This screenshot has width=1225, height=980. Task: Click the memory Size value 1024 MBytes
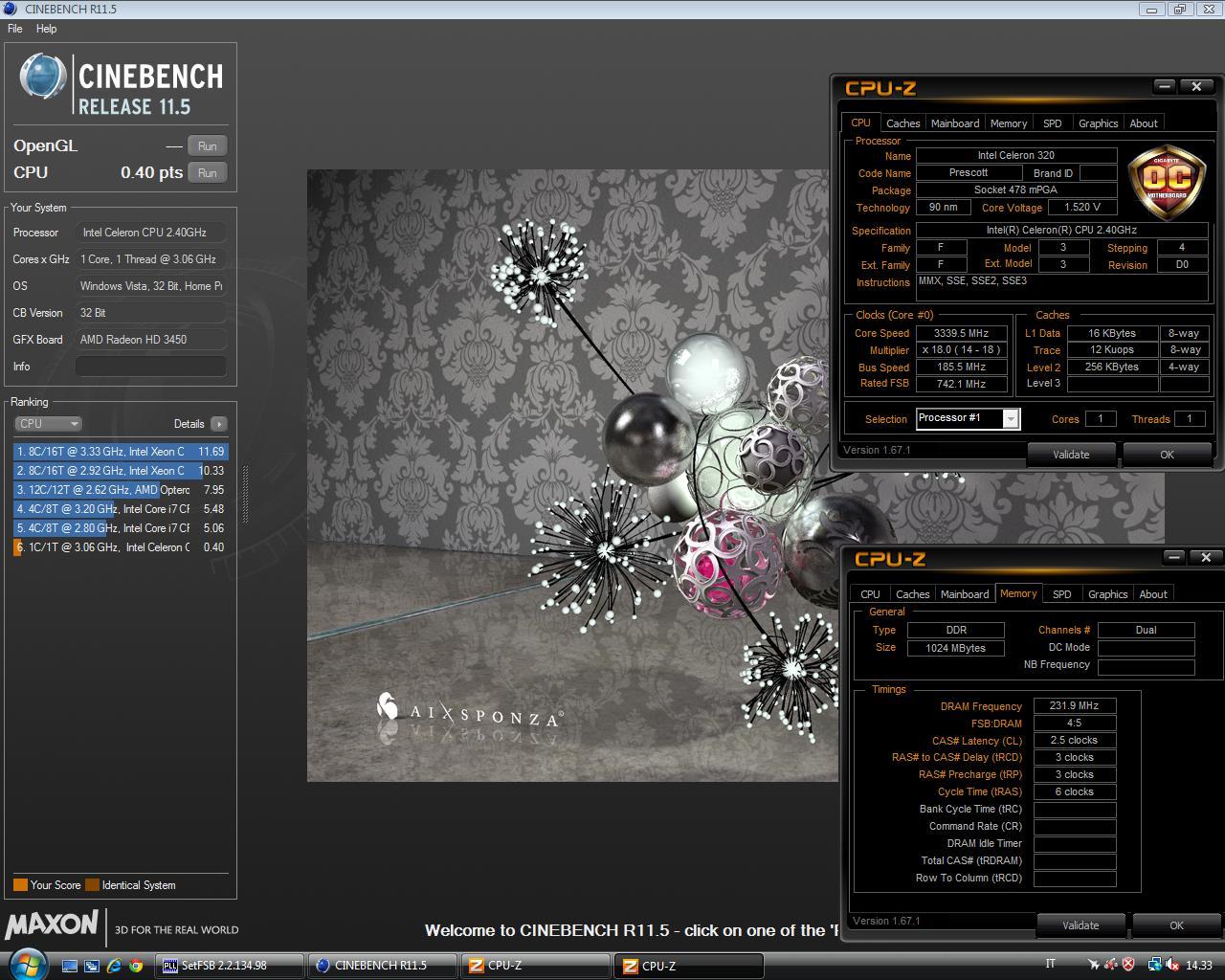955,648
